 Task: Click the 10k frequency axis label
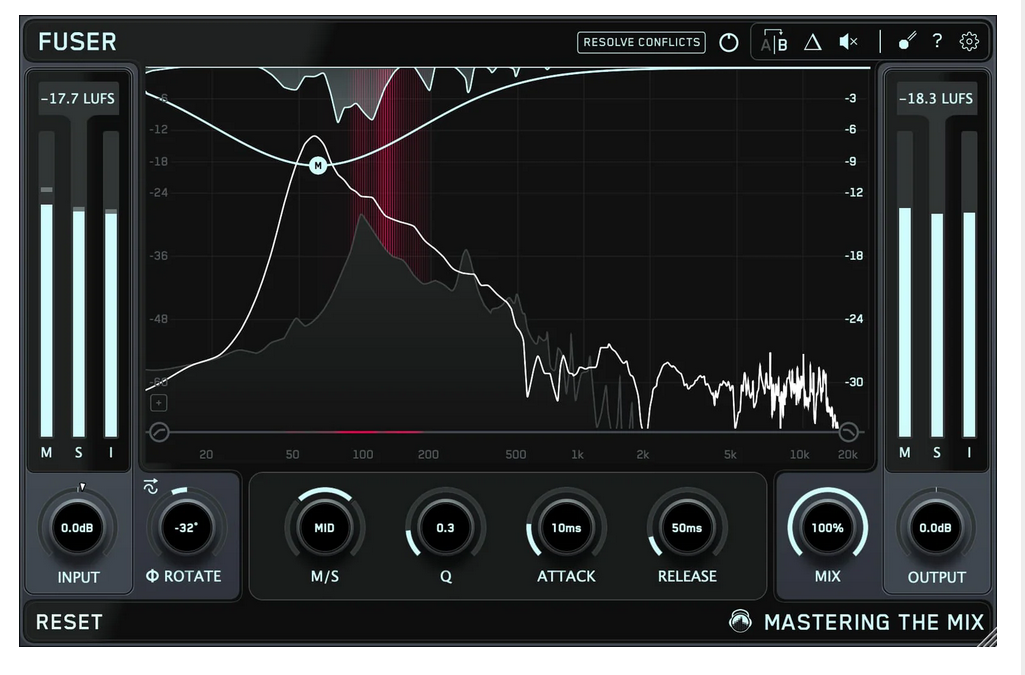pos(799,454)
